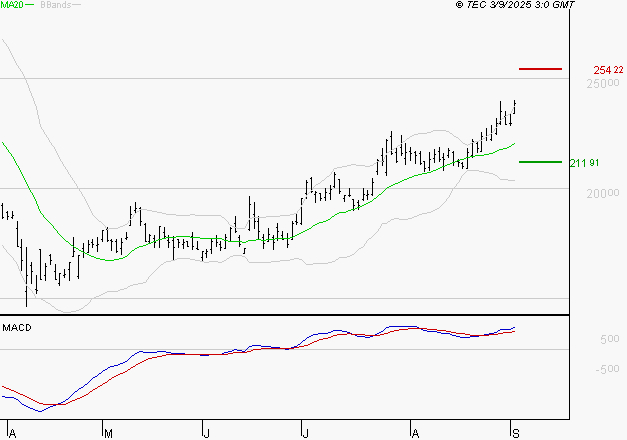The image size is (627, 440).
Task: Click the red 254.22 resistance line
Action: pyautogui.click(x=541, y=69)
